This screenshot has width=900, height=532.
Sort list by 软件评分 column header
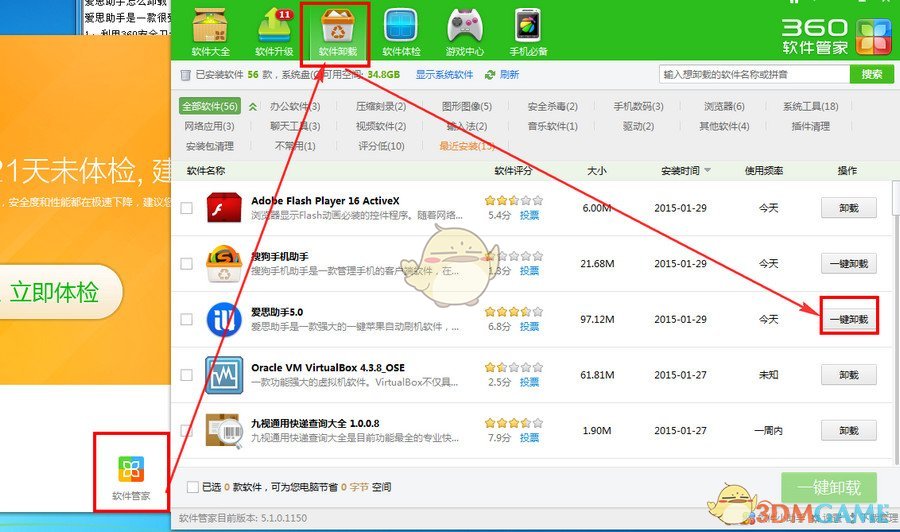(513, 170)
